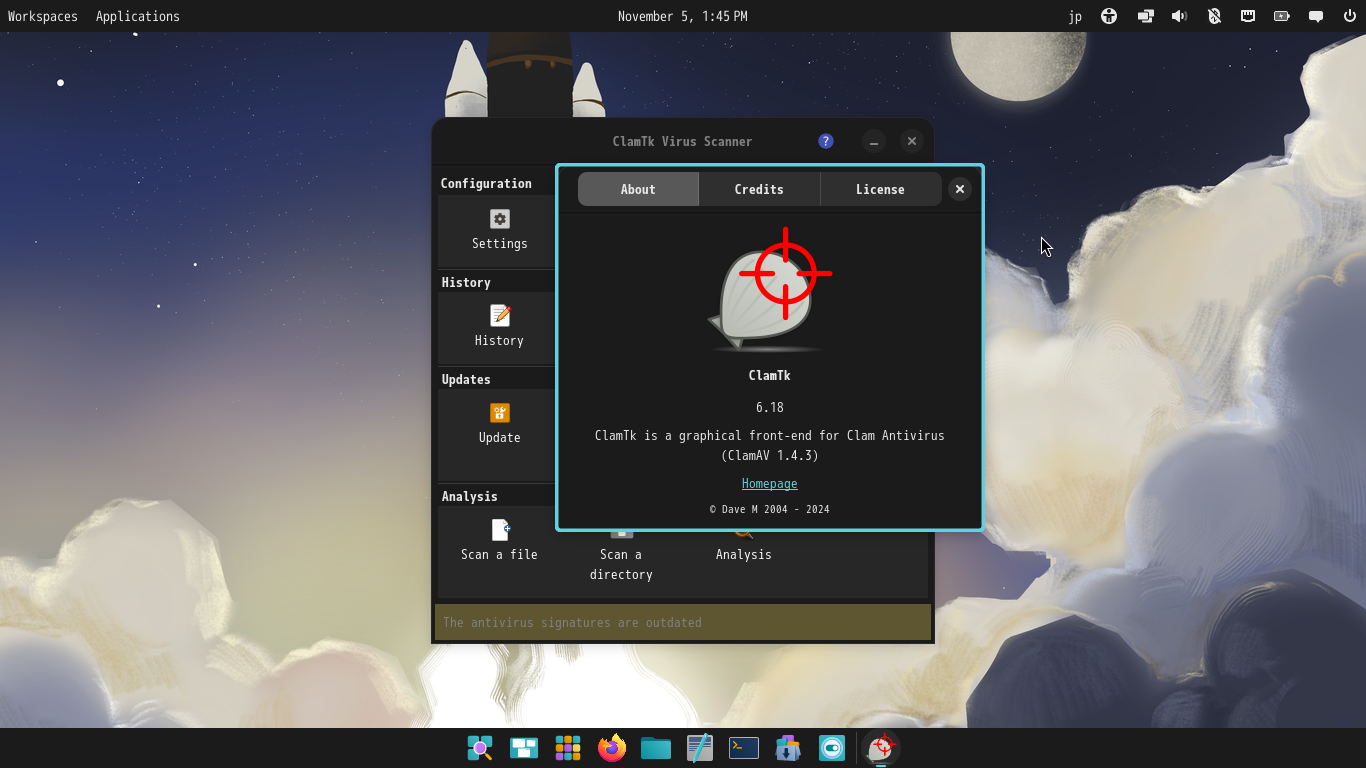Click the blue help question mark icon
The height and width of the screenshot is (768, 1366).
point(826,141)
